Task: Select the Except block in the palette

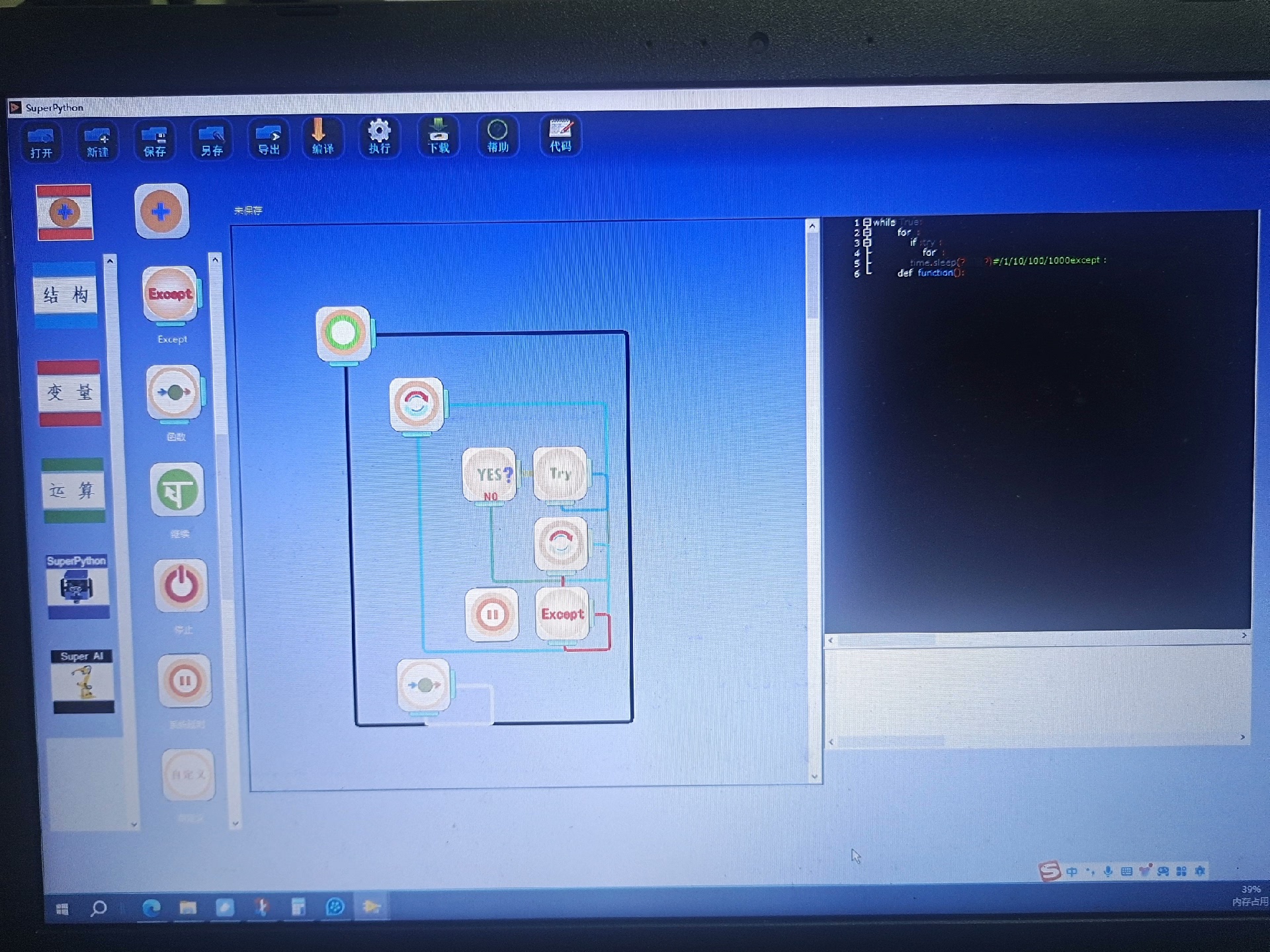Action: [171, 295]
